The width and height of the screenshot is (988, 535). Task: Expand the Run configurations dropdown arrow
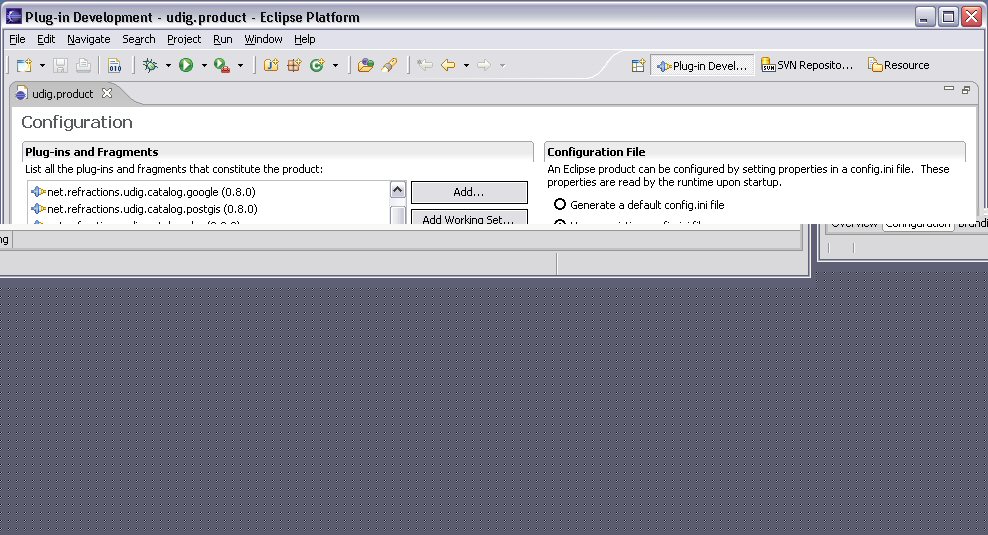click(204, 65)
